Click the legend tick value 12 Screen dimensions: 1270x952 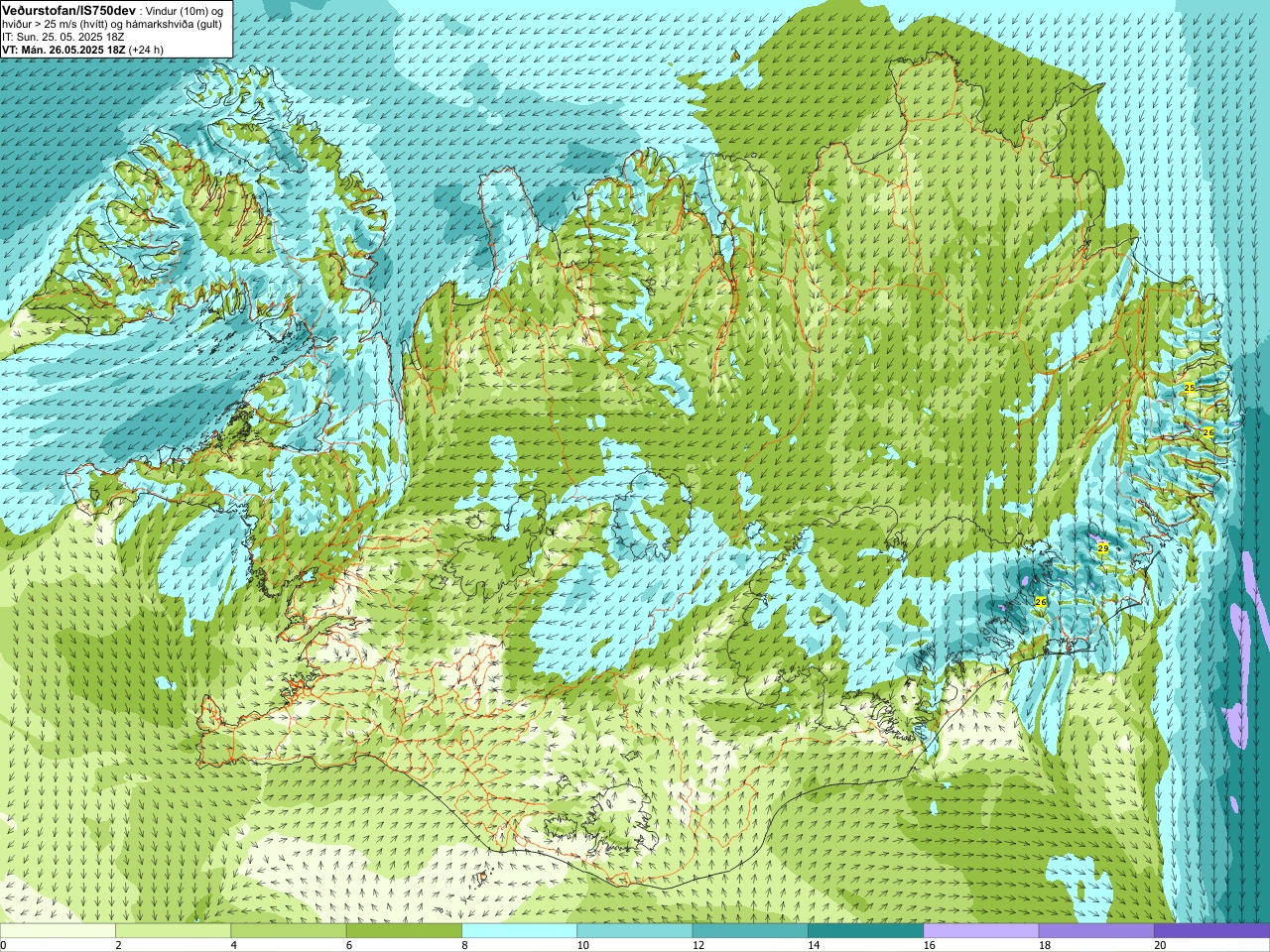[x=698, y=945]
